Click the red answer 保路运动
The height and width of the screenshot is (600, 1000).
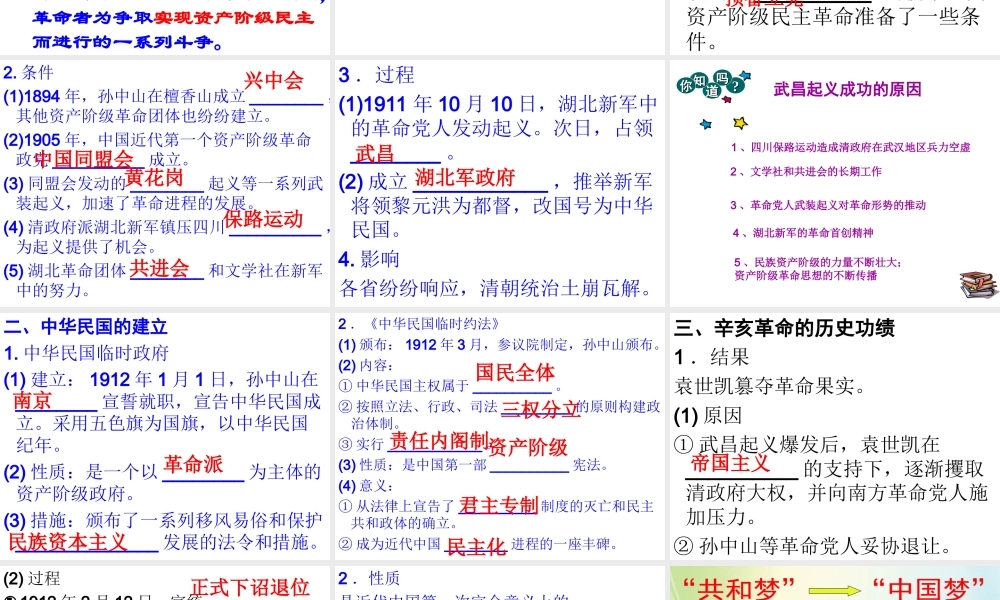pos(263,219)
